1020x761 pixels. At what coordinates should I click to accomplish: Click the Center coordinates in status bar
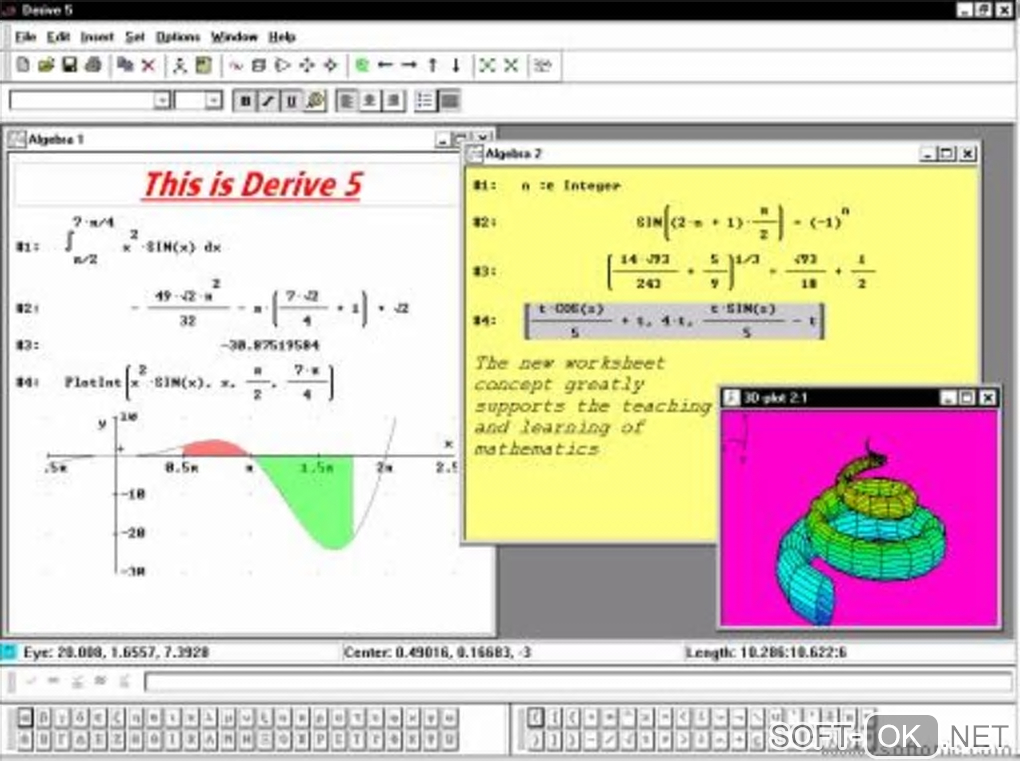tap(437, 652)
